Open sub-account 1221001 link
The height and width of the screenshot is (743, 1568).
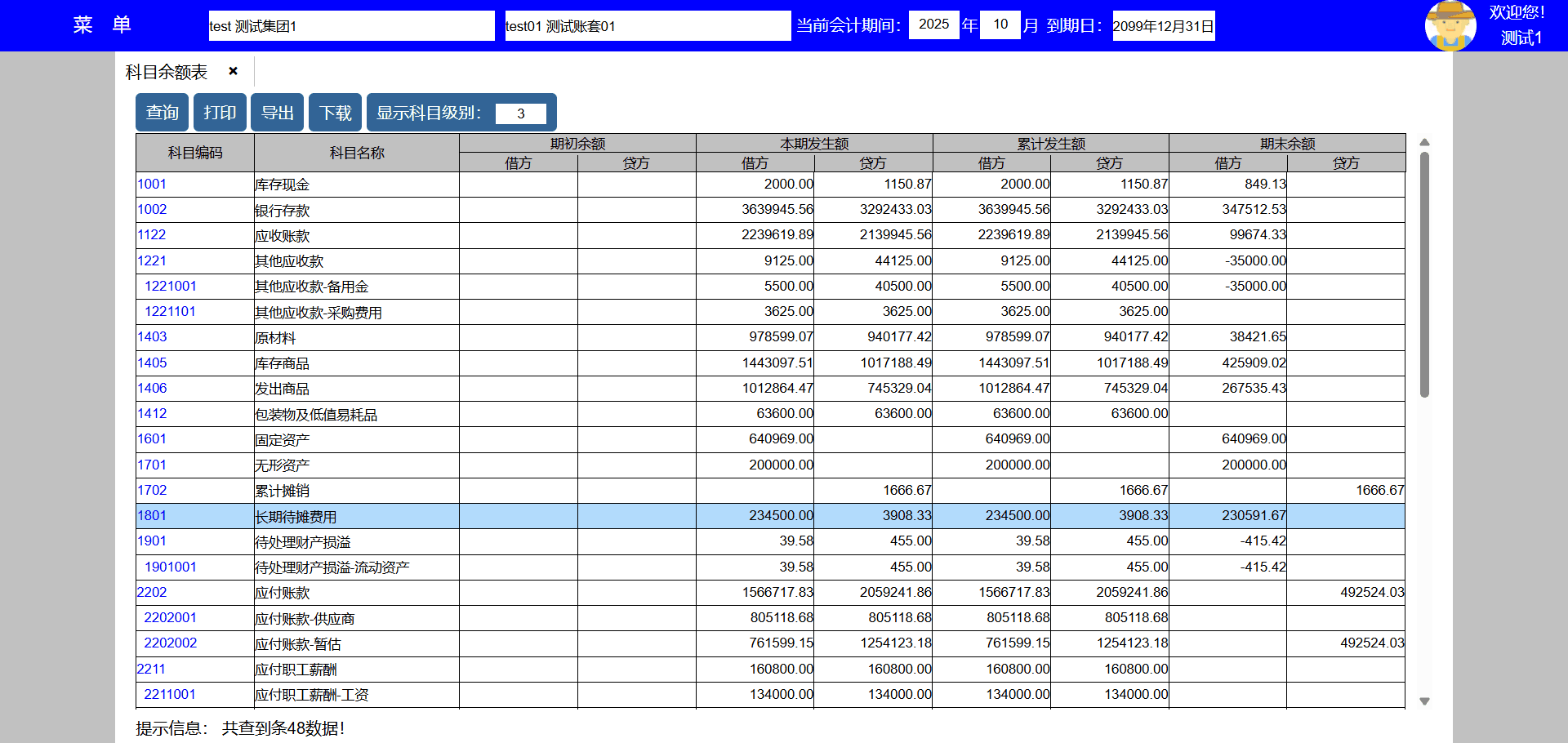tap(171, 287)
